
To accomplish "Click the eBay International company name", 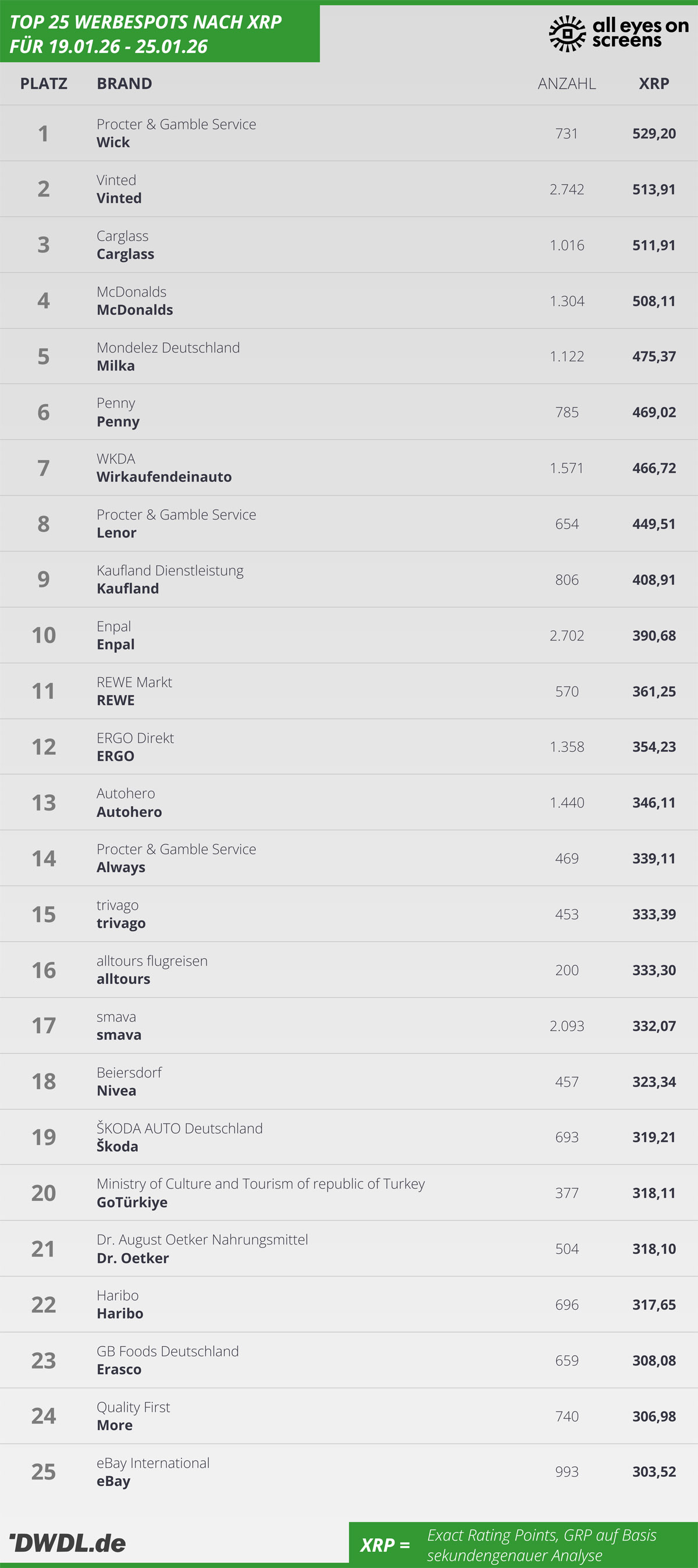I will coord(153,1463).
